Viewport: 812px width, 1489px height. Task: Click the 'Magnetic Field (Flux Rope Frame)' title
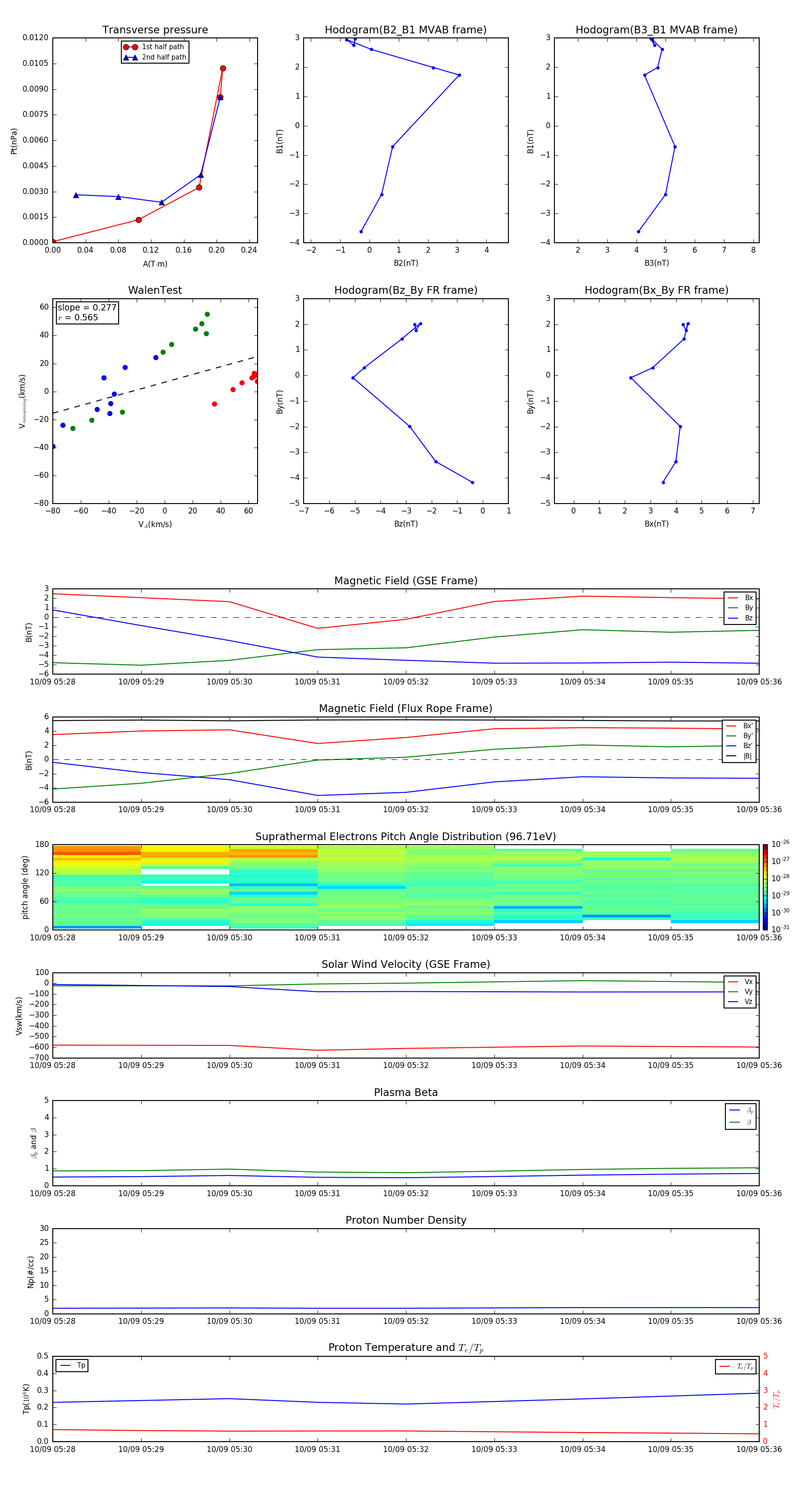406,709
